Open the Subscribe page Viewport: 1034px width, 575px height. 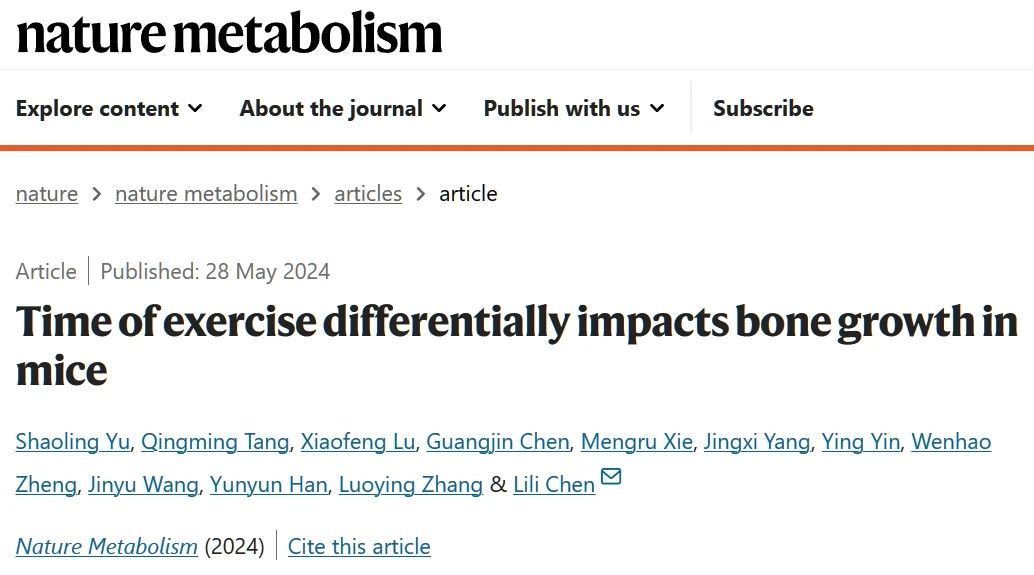(x=763, y=108)
